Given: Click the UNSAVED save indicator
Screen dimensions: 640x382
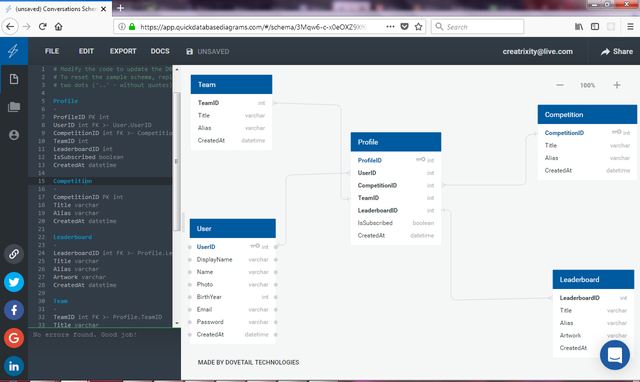Looking at the screenshot, I should coord(208,51).
